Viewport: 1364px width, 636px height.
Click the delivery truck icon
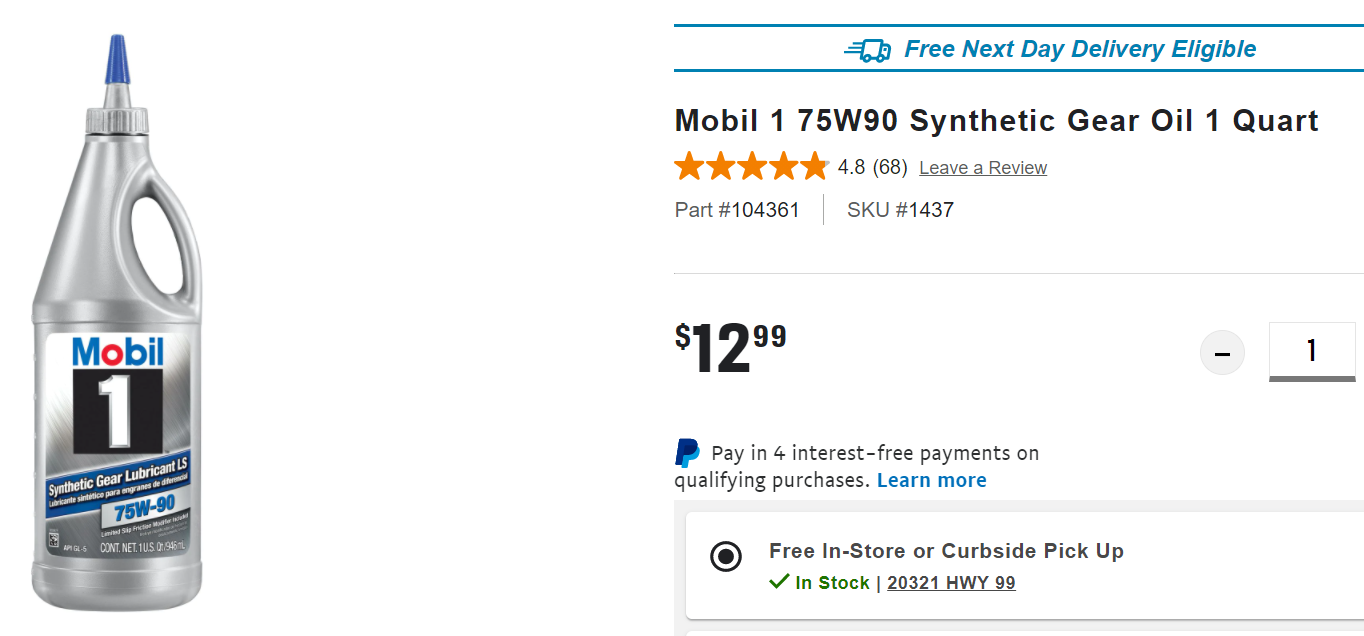click(867, 50)
